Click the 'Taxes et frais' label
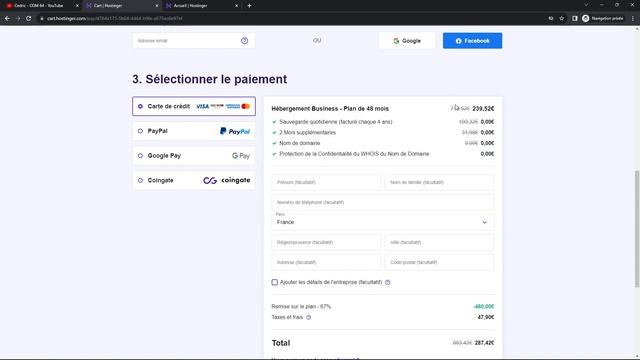The image size is (640, 360). (x=287, y=317)
